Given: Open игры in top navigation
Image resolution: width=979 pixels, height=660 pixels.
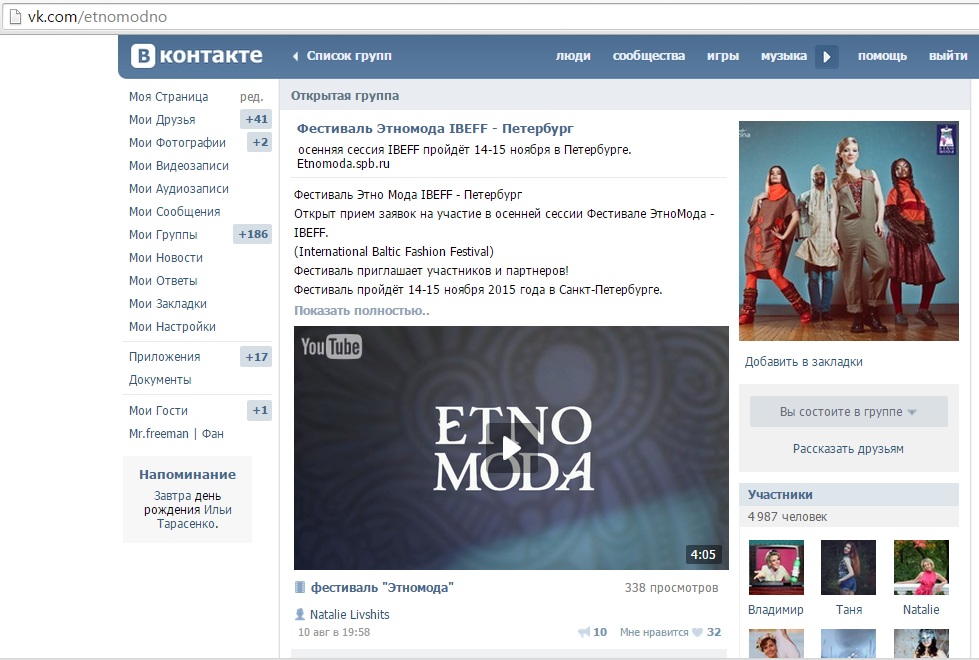Looking at the screenshot, I should (x=723, y=56).
